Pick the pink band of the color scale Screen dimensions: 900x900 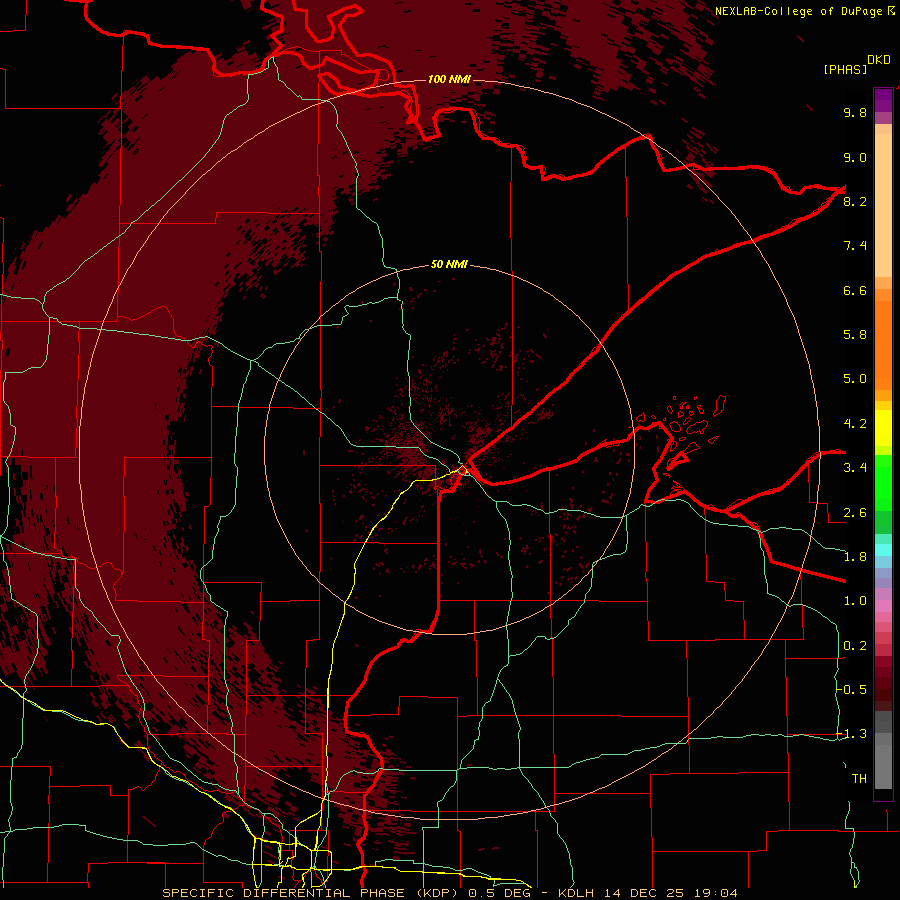pyautogui.click(x=883, y=606)
